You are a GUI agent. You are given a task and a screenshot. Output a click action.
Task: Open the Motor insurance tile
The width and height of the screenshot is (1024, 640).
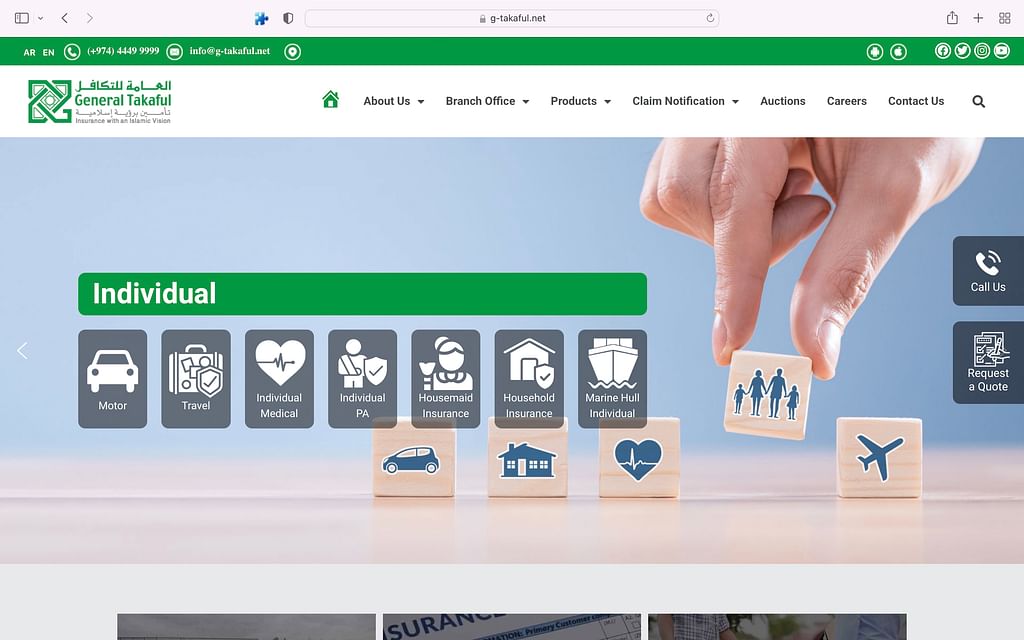coord(112,379)
